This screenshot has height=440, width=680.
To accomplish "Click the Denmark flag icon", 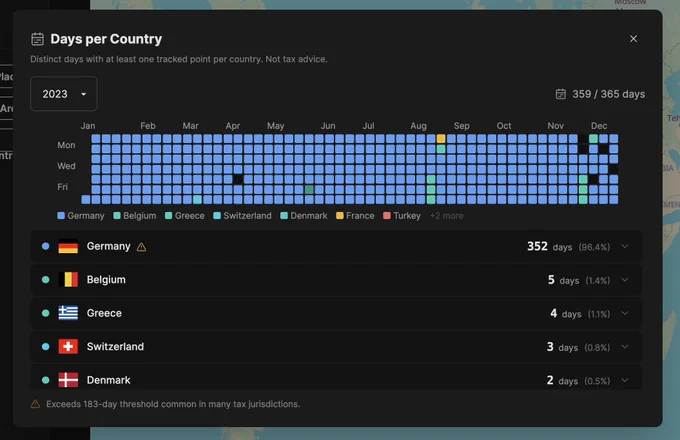I will pos(68,380).
